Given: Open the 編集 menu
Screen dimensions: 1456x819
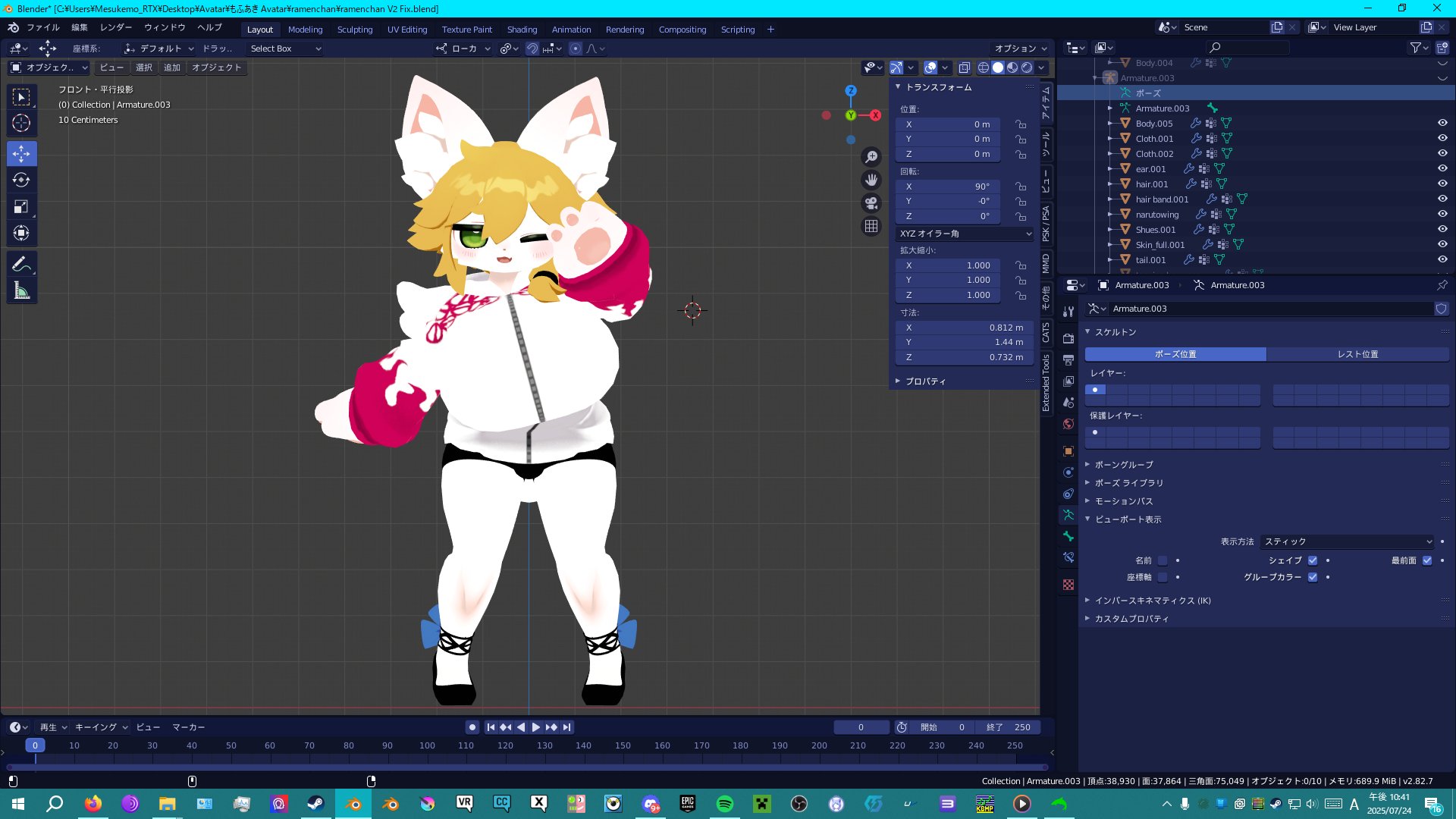Looking at the screenshot, I should click(80, 27).
